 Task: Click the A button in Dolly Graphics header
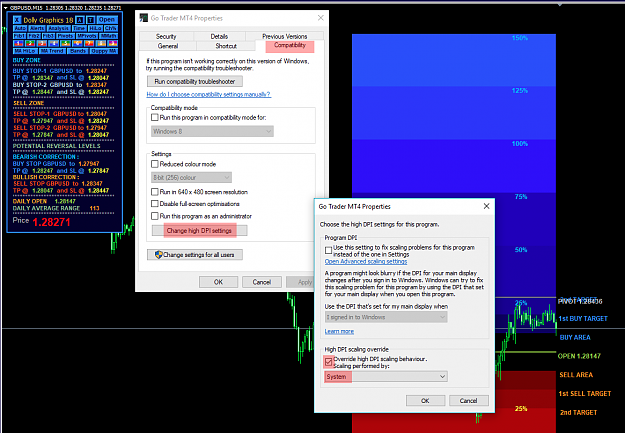click(x=80, y=20)
